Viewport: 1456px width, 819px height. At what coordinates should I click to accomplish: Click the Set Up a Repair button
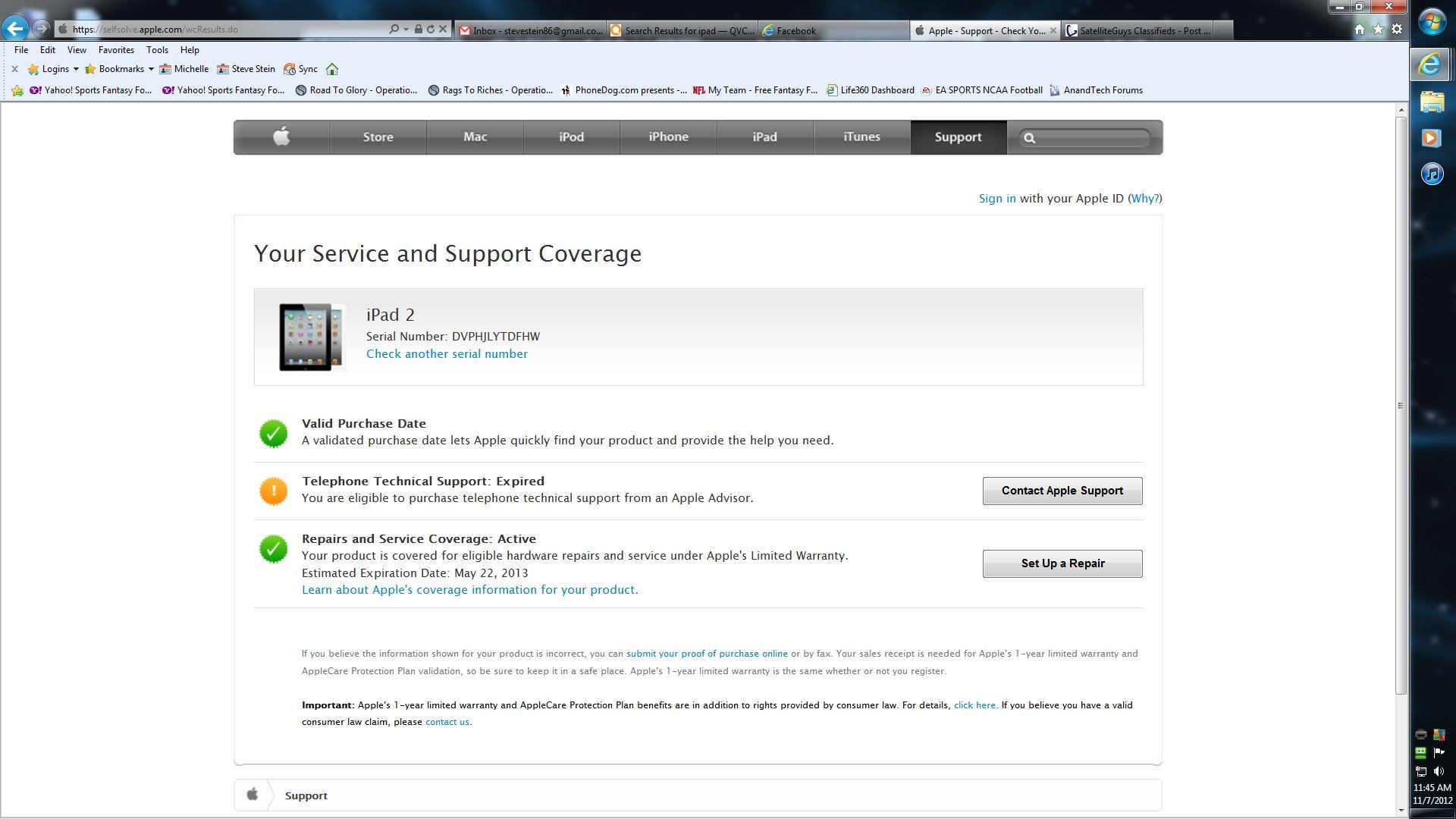(1062, 563)
